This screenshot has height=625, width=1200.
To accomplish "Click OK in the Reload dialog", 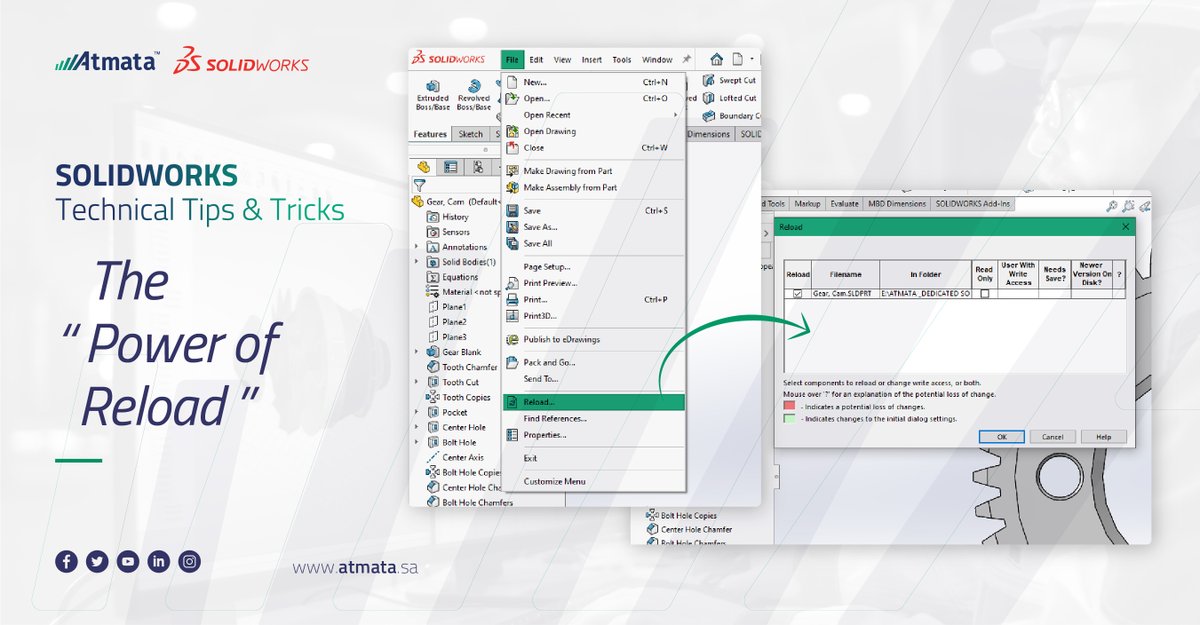I will click(x=1001, y=437).
